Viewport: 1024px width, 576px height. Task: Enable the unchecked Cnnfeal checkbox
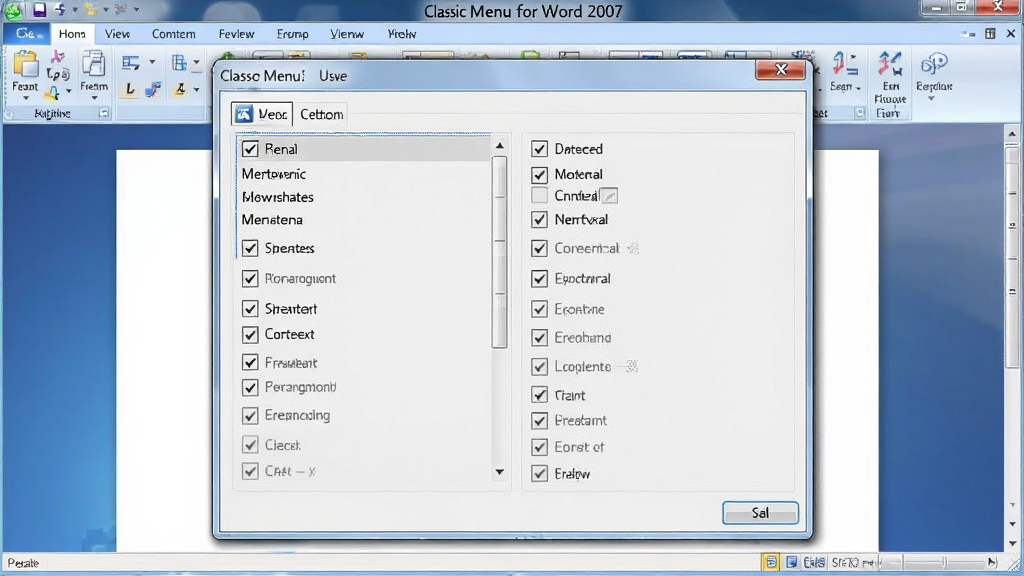tap(539, 195)
